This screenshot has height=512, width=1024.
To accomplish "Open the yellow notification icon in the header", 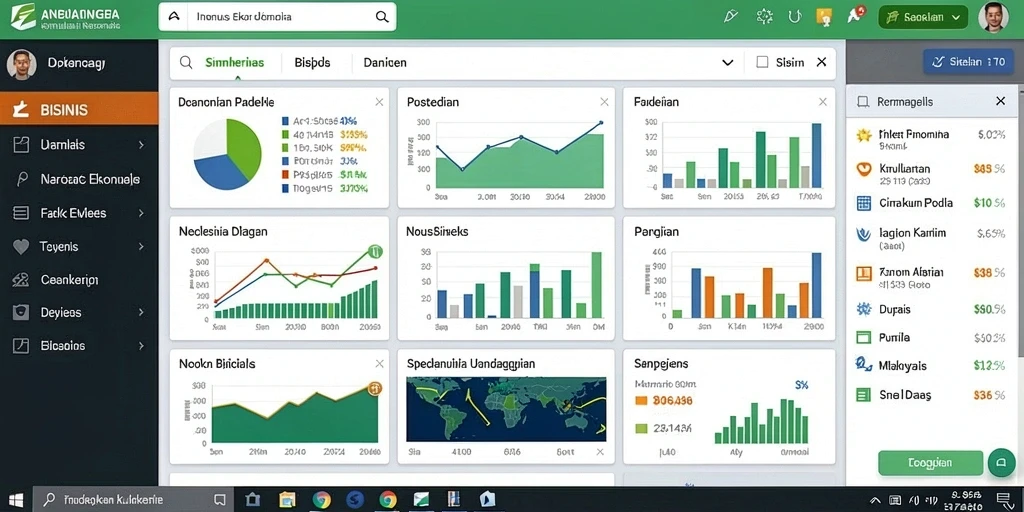I will click(824, 17).
